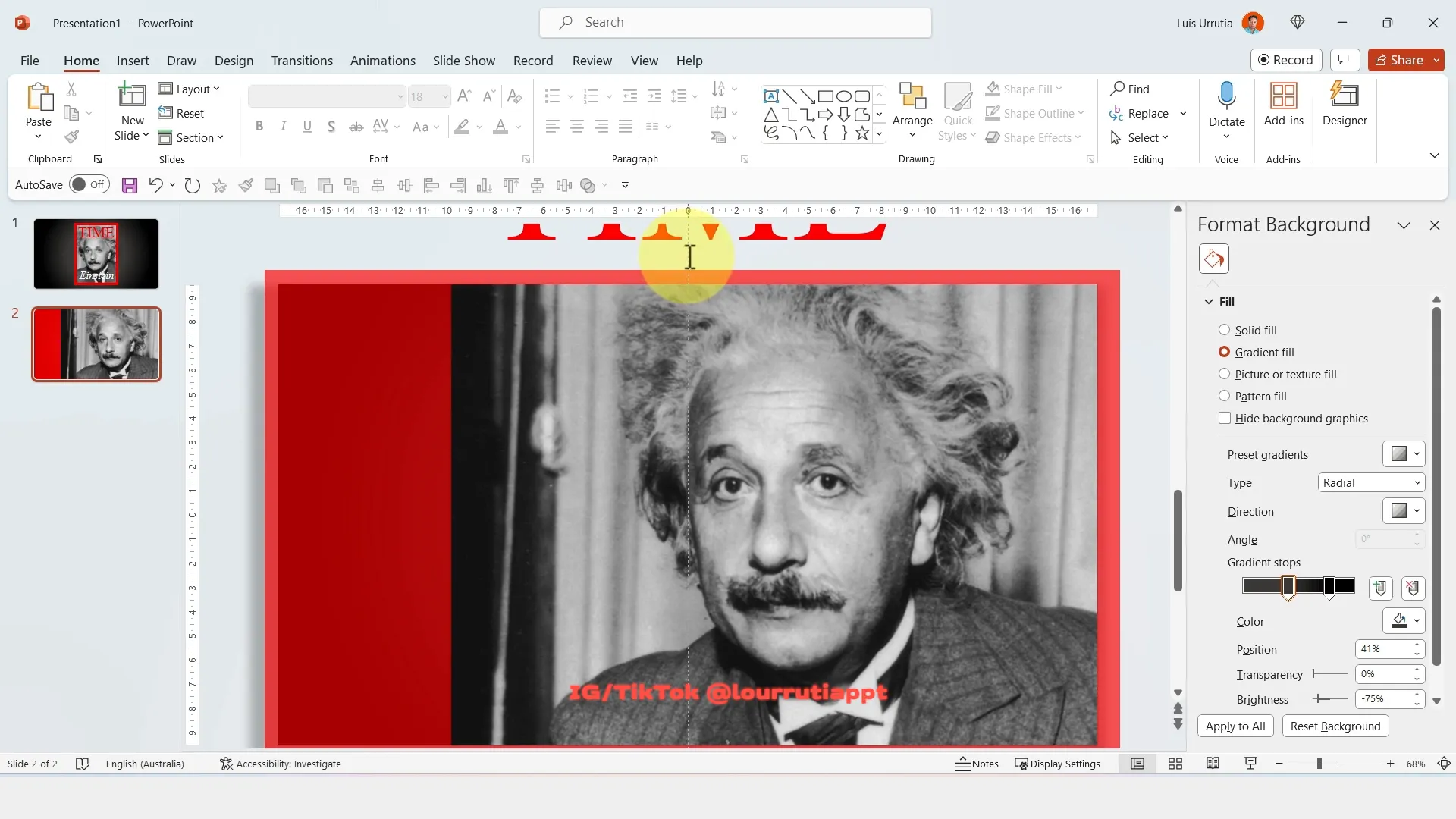Click the Format Painter icon
Screen dimensions: 1456x819
coord(71,137)
